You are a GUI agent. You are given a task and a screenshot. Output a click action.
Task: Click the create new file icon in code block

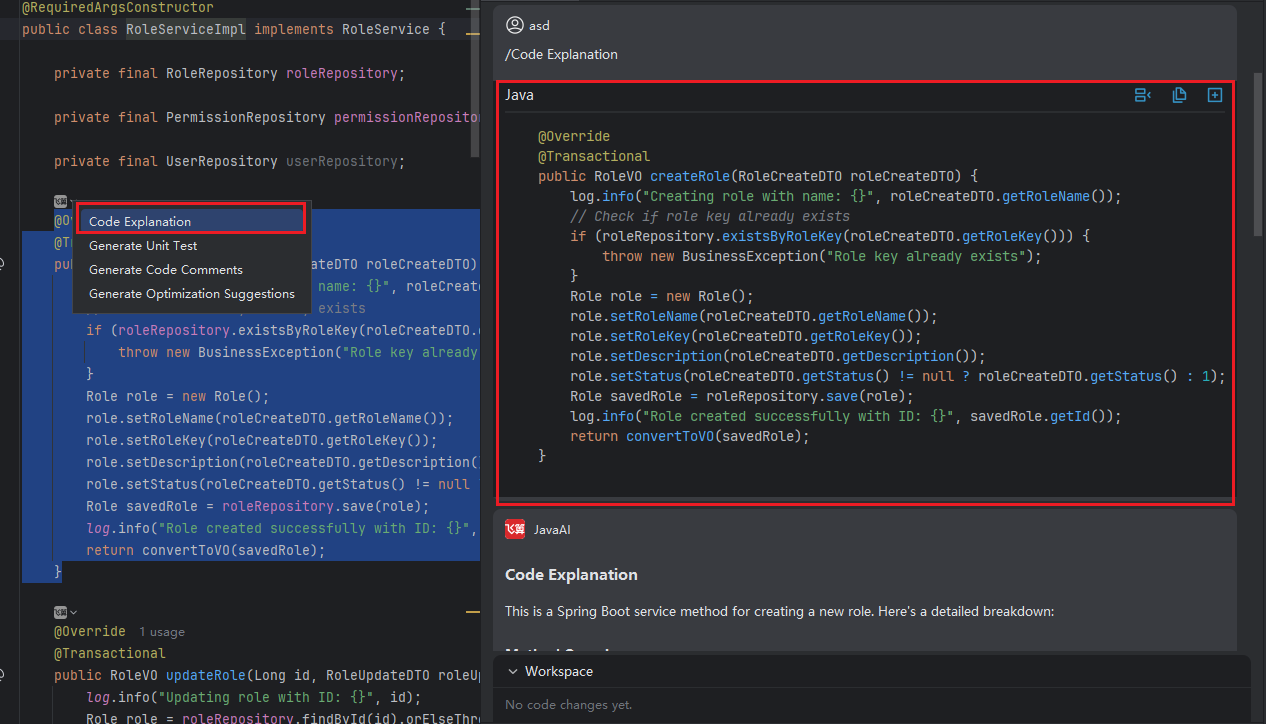(x=1215, y=95)
